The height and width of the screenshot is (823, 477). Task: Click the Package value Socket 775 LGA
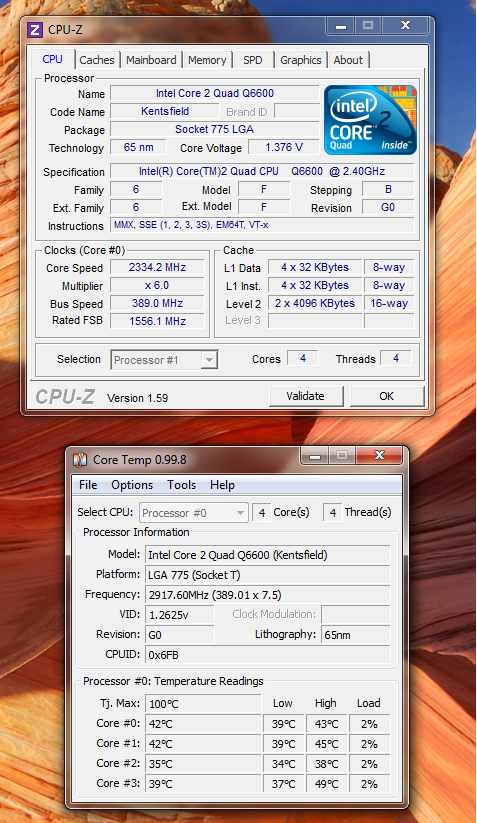tap(215, 129)
